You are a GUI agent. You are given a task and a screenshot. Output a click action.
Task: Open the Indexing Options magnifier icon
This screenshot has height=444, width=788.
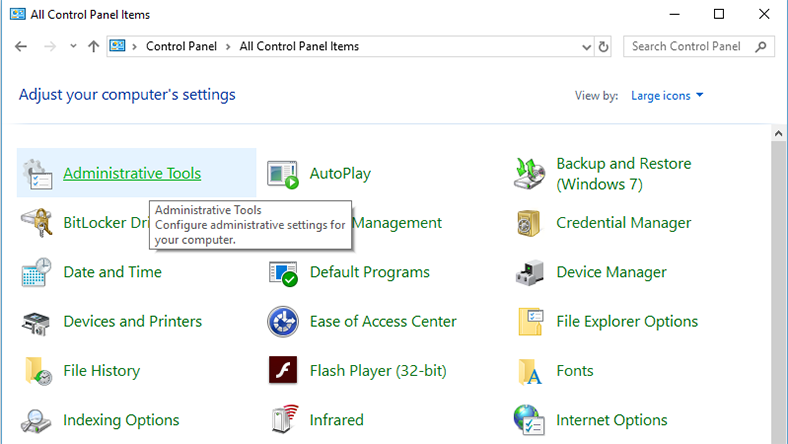pyautogui.click(x=35, y=421)
